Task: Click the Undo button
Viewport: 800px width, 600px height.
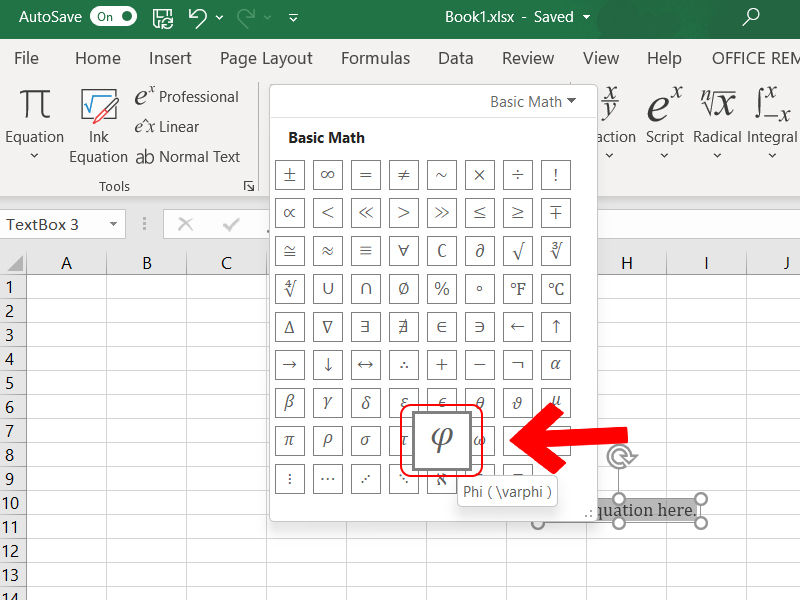Action: [x=198, y=17]
